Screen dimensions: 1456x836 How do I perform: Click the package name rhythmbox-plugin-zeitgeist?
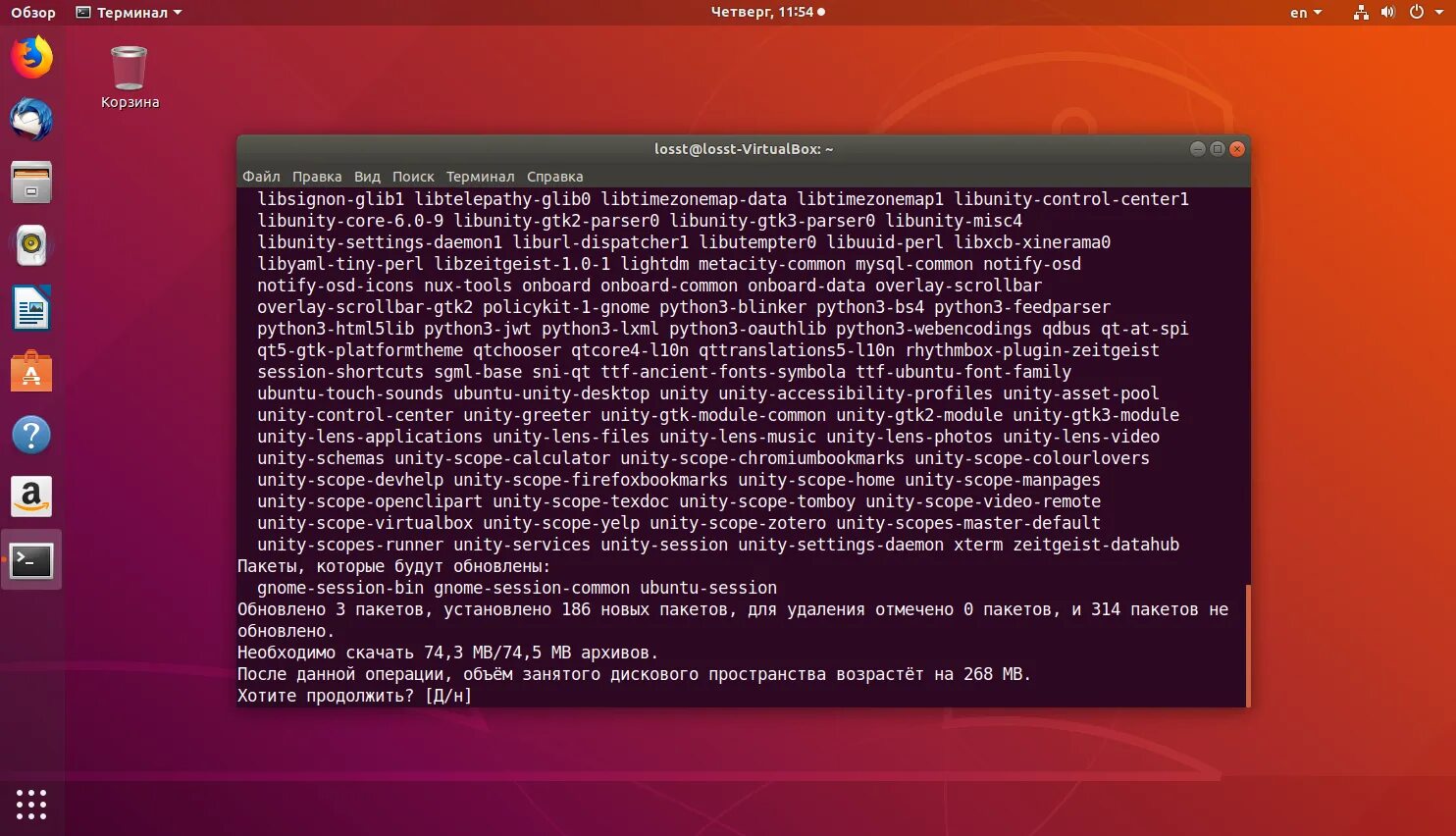pos(1032,350)
